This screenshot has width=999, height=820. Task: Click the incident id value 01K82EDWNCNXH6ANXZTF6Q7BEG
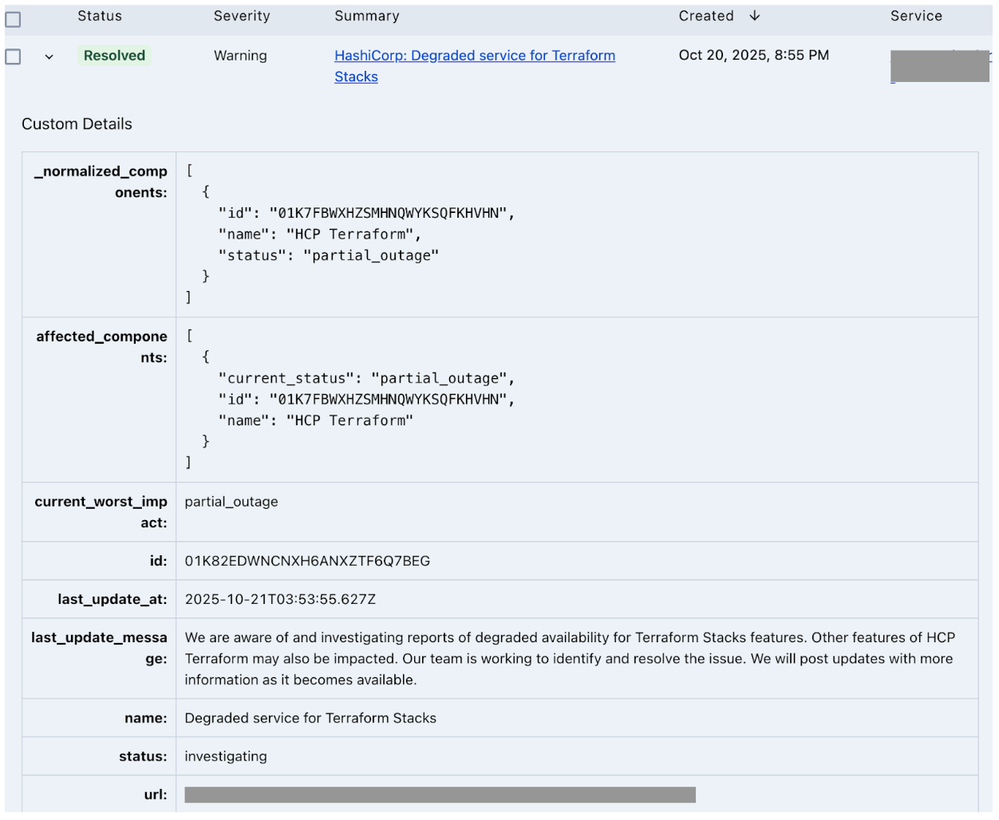pyautogui.click(x=307, y=561)
